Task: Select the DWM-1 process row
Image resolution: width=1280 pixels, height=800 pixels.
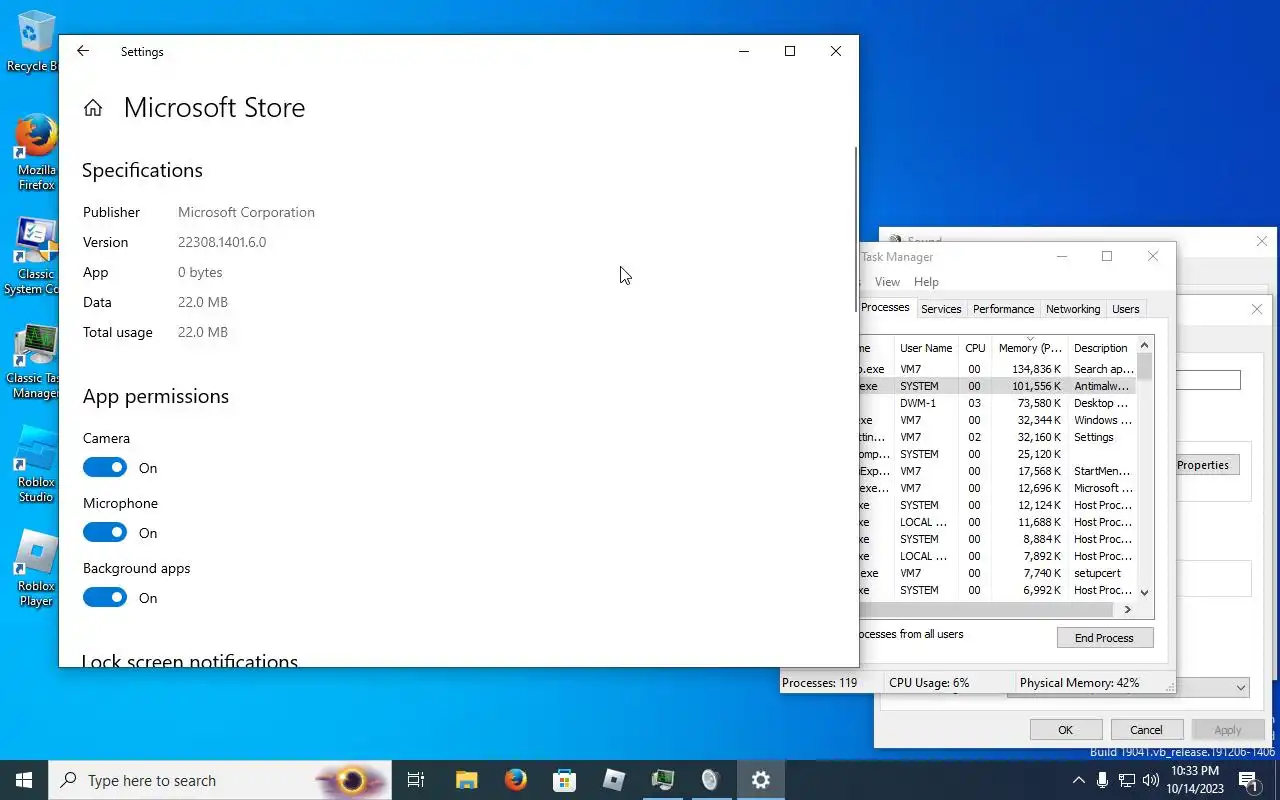Action: pyautogui.click(x=998, y=403)
